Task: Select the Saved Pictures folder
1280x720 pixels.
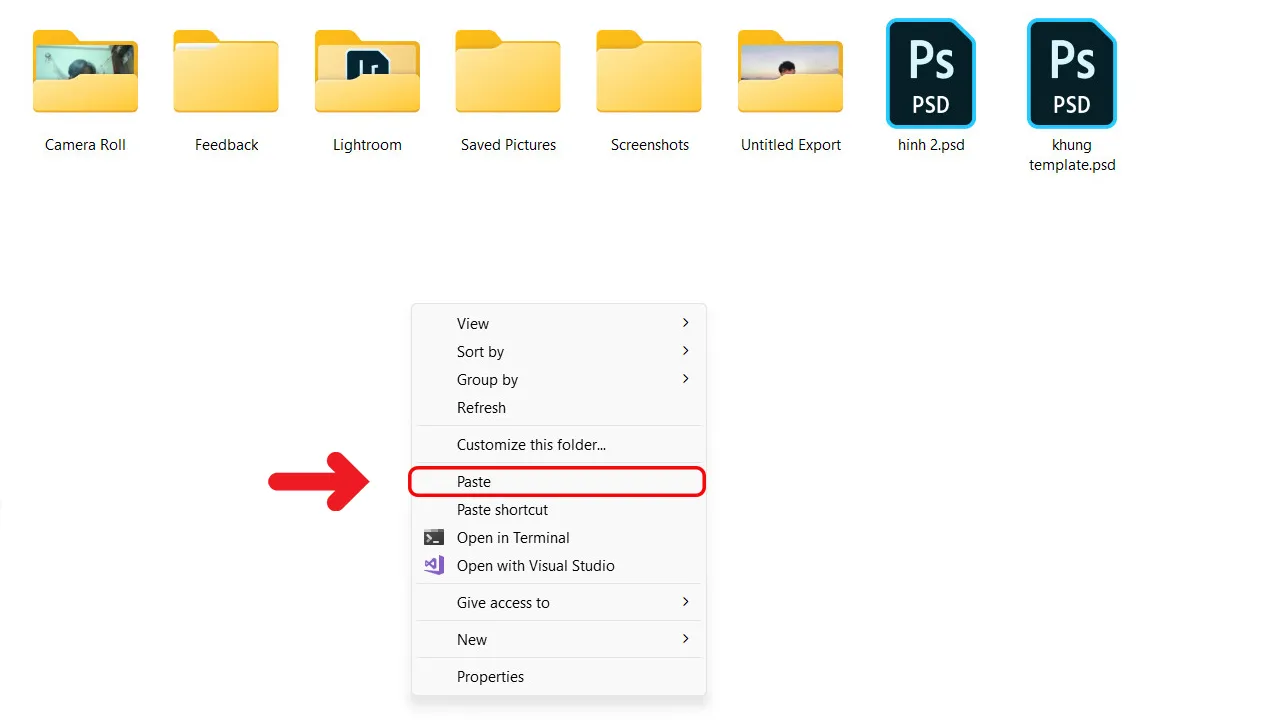Action: 508,72
